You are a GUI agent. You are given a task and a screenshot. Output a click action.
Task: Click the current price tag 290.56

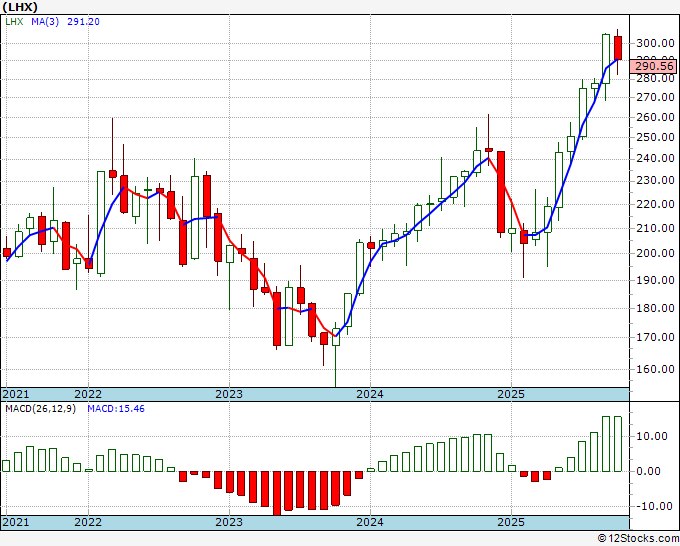[655, 66]
